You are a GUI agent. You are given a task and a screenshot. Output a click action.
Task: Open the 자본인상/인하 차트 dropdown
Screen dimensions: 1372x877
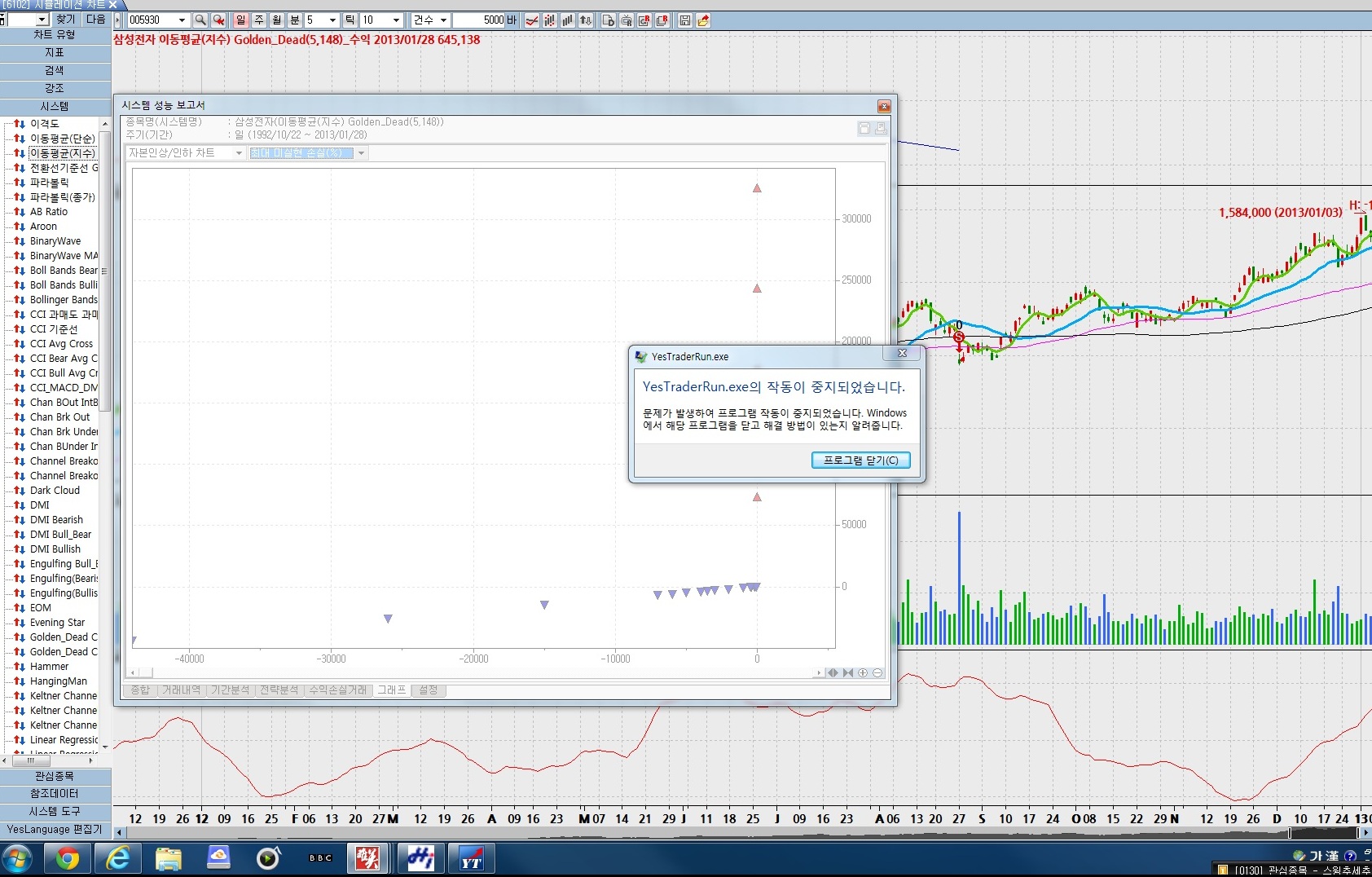(239, 153)
